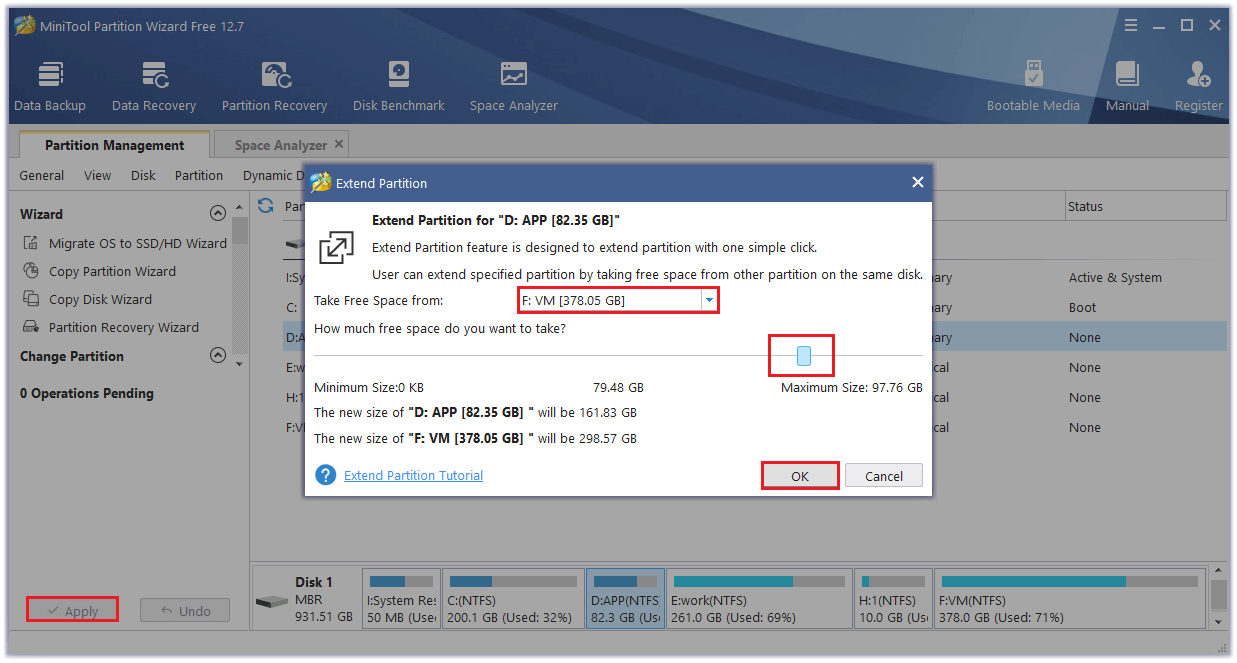This screenshot has height=663, width=1237.
Task: Click the "79.48 GB" slider value
Action: 618,387
